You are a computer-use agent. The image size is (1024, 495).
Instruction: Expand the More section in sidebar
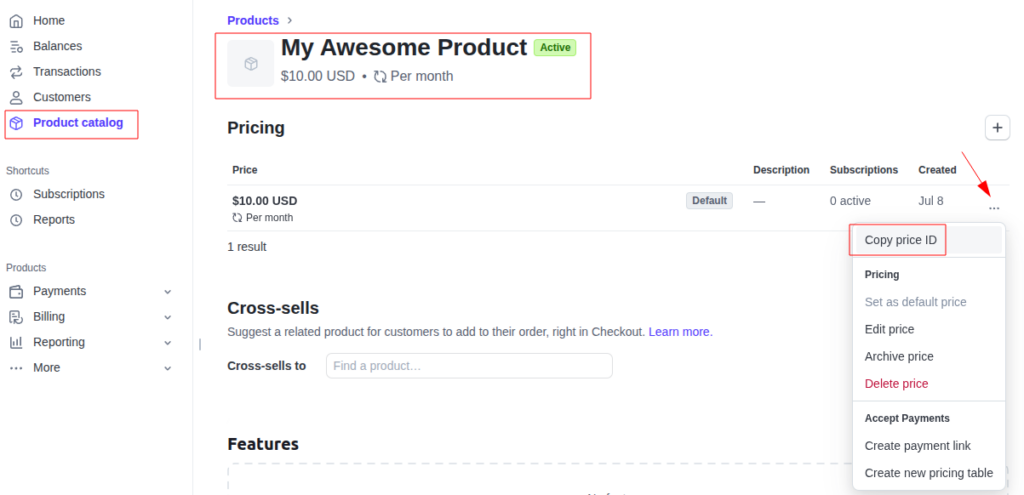pyautogui.click(x=168, y=368)
